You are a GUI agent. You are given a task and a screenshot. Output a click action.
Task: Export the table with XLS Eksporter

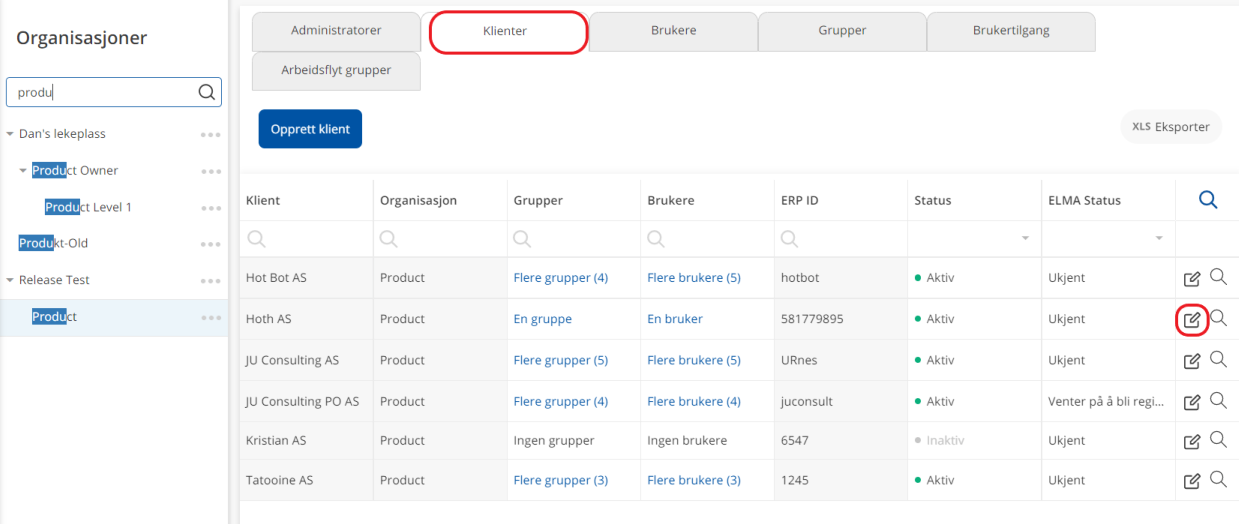[x=1170, y=127]
